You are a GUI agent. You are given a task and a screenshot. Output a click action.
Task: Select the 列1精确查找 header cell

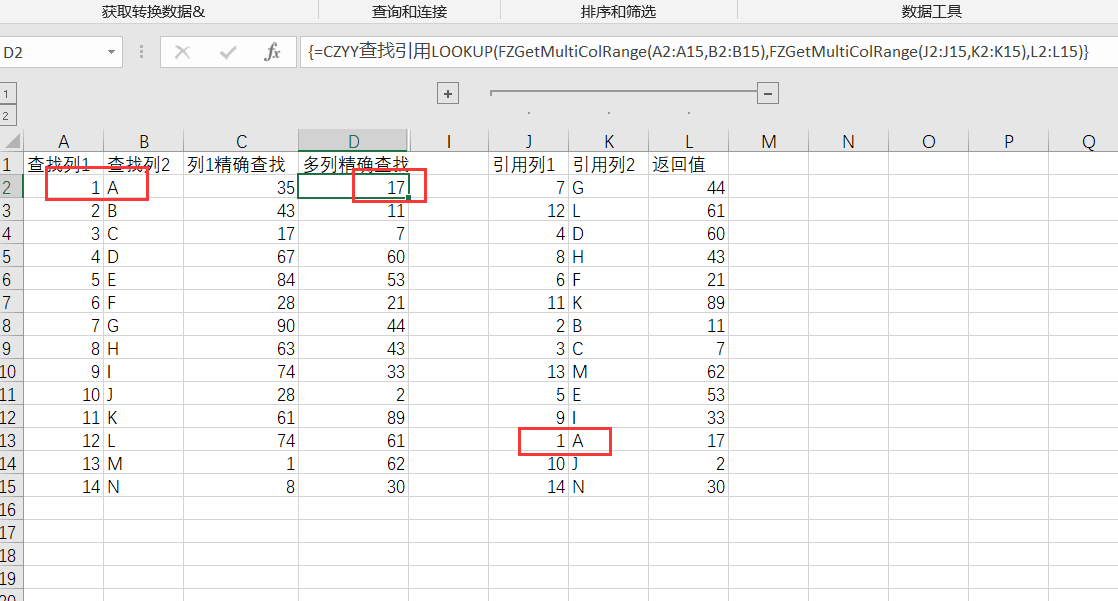click(x=241, y=165)
